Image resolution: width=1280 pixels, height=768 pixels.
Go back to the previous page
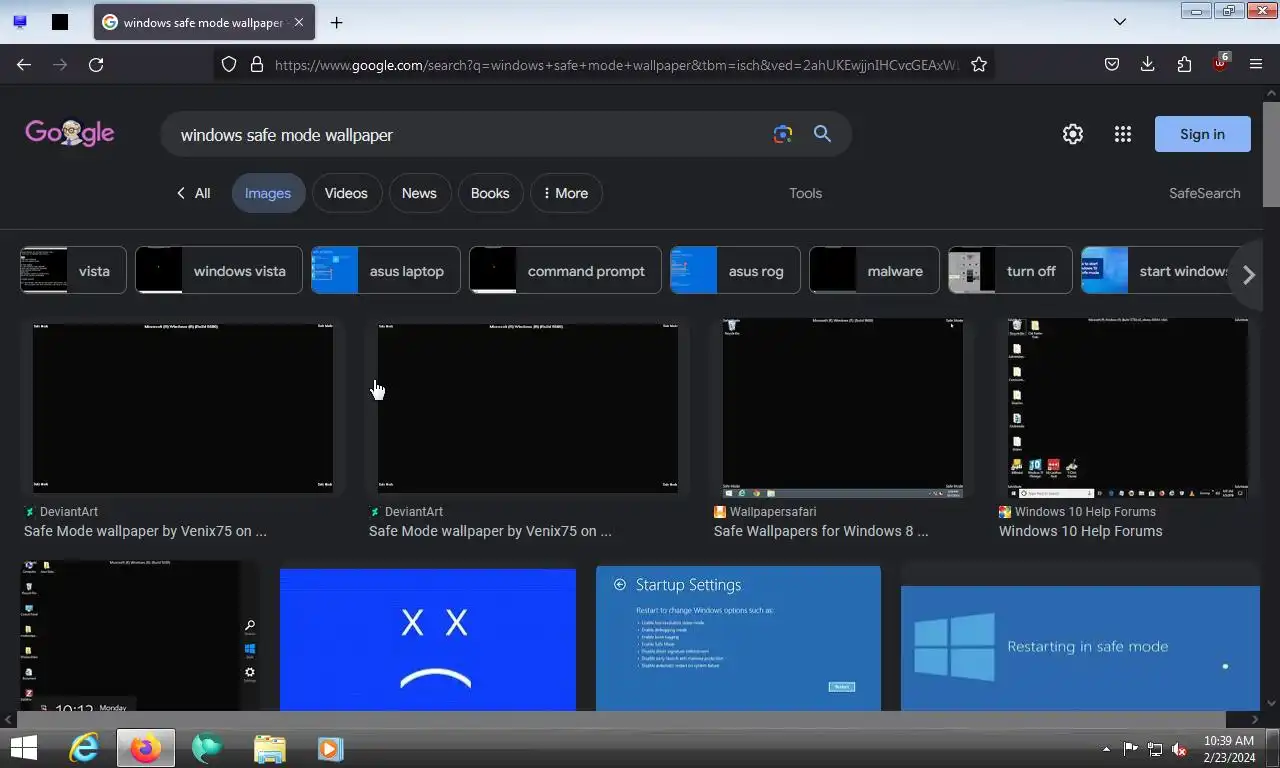pos(24,64)
